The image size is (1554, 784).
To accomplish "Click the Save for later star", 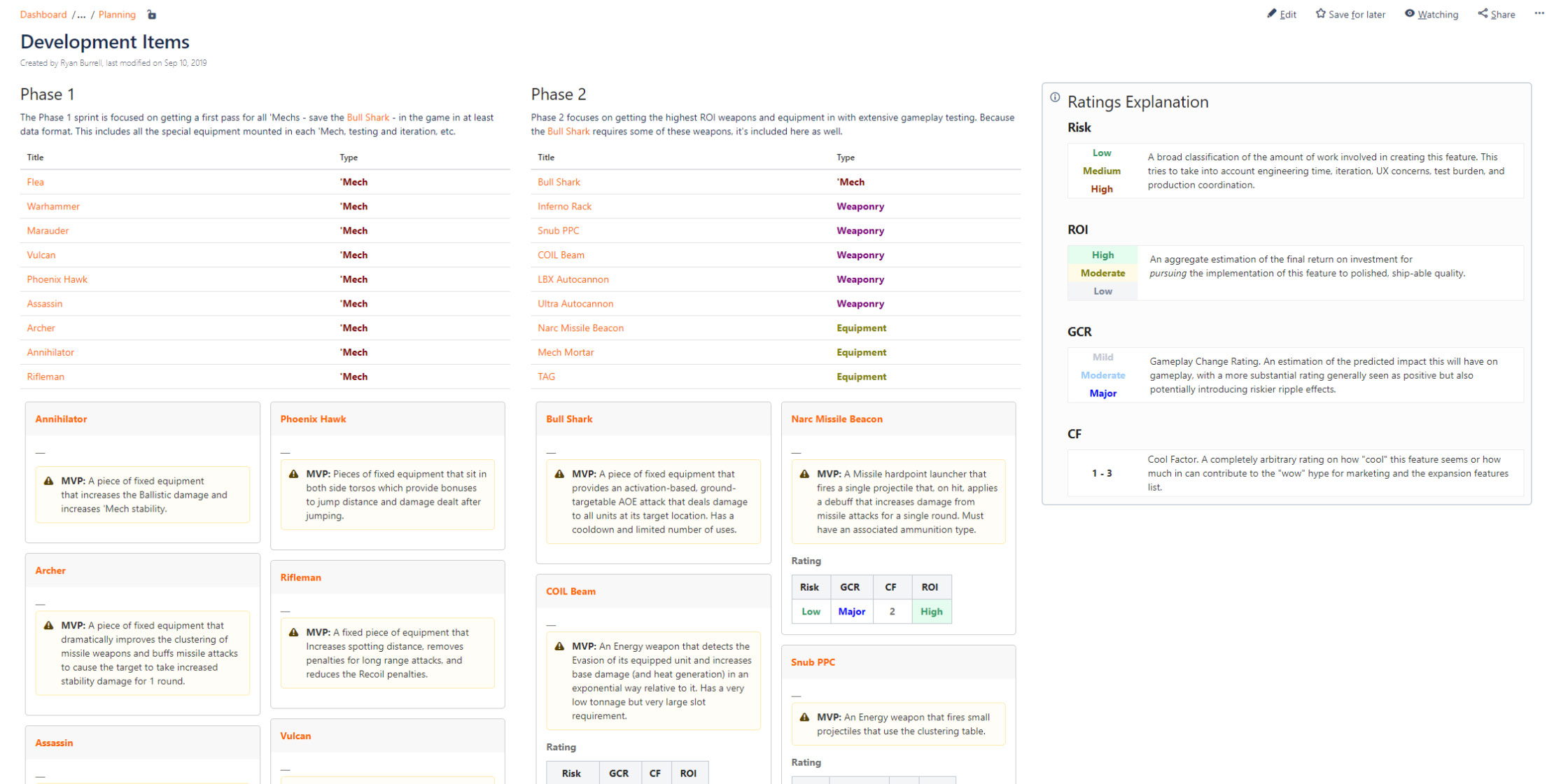I will click(x=1320, y=14).
